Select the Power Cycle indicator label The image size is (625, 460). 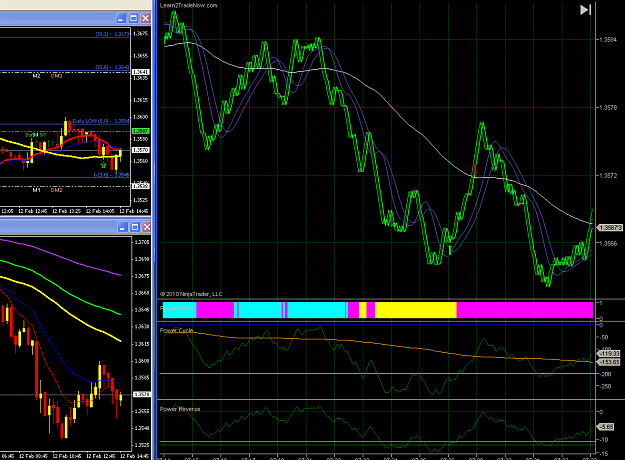(176, 330)
